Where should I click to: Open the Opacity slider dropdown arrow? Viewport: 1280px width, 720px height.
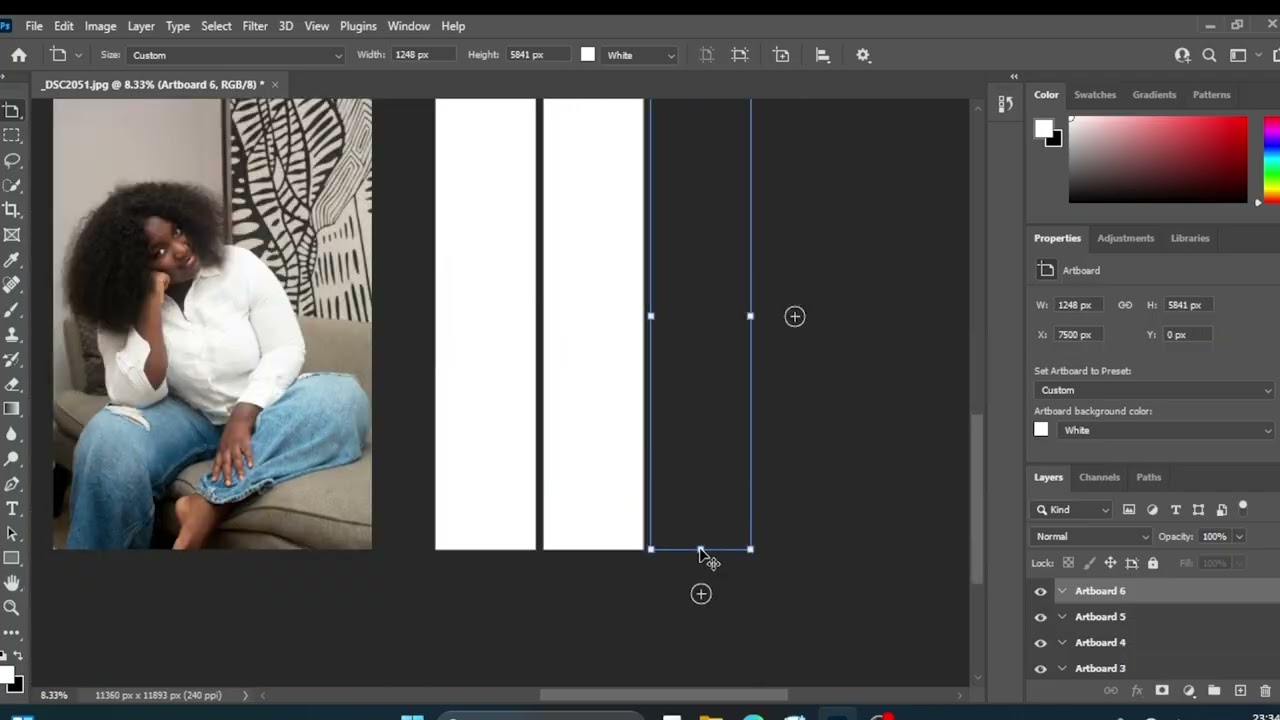(1239, 537)
